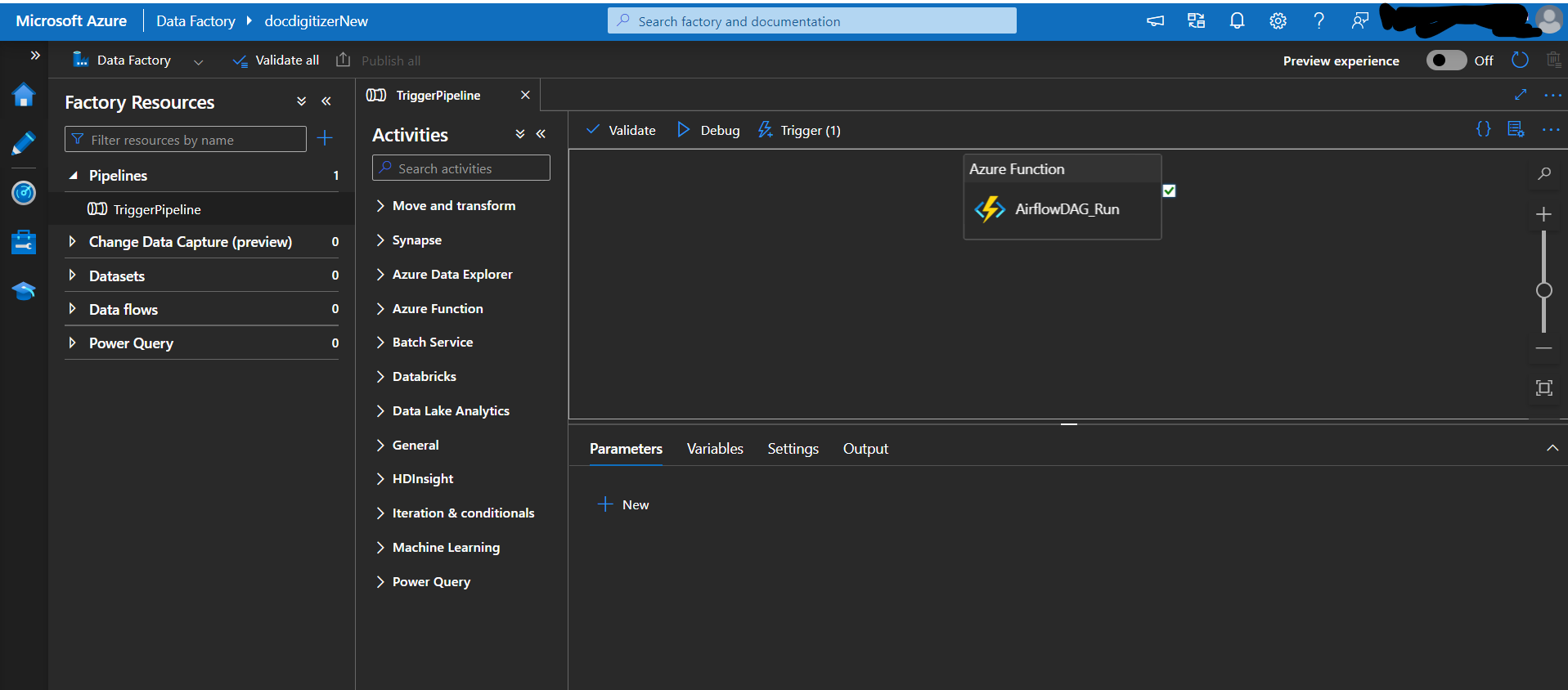The image size is (1568, 690).
Task: Expand the left navigation with double chevron
Action: pyautogui.click(x=35, y=56)
